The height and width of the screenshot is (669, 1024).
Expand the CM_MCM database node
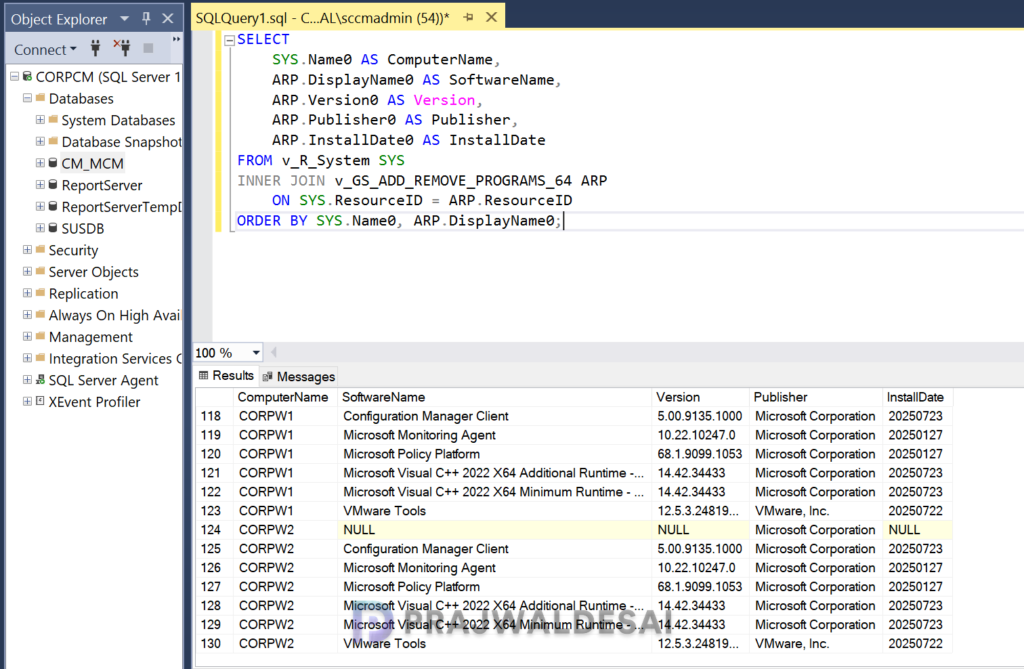coord(40,163)
